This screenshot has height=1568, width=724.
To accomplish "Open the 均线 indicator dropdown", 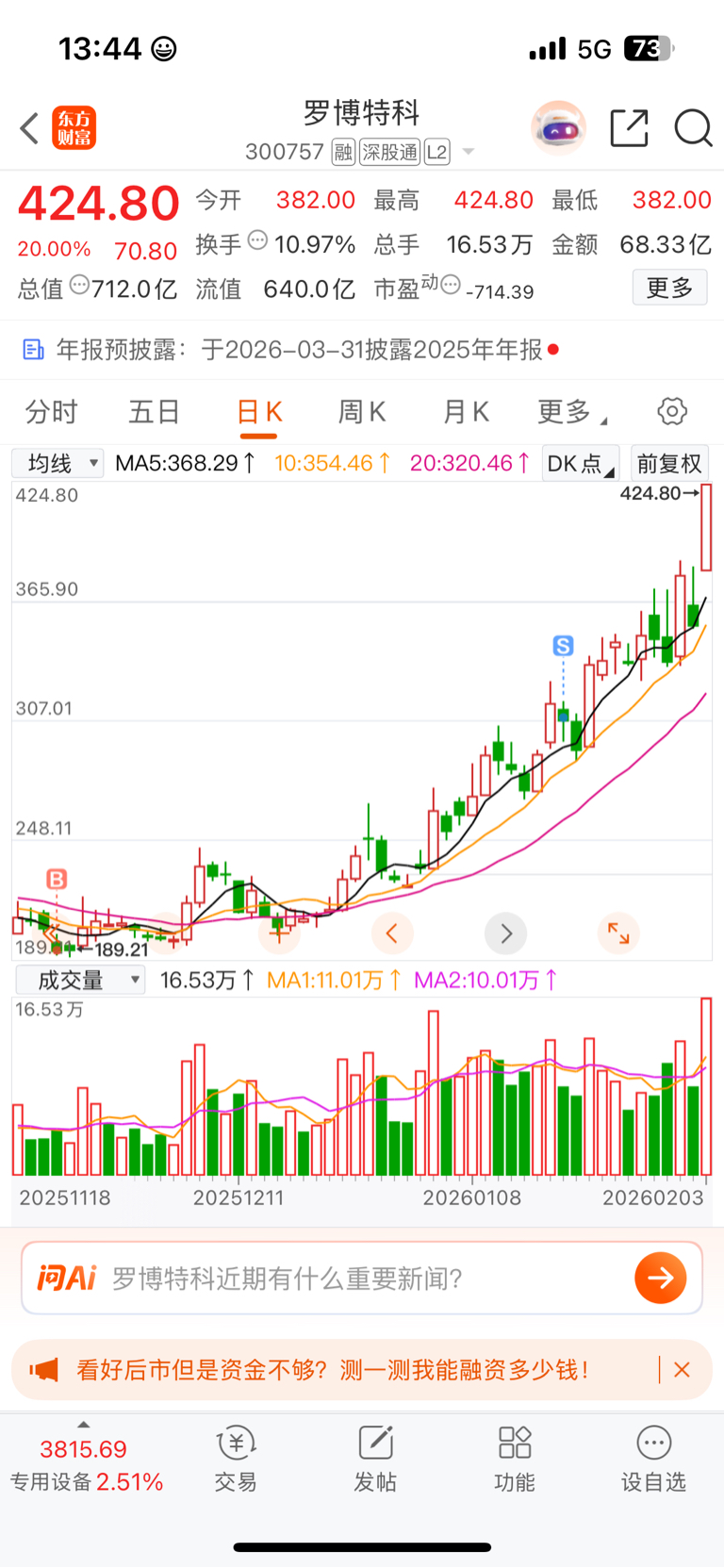I will (58, 463).
